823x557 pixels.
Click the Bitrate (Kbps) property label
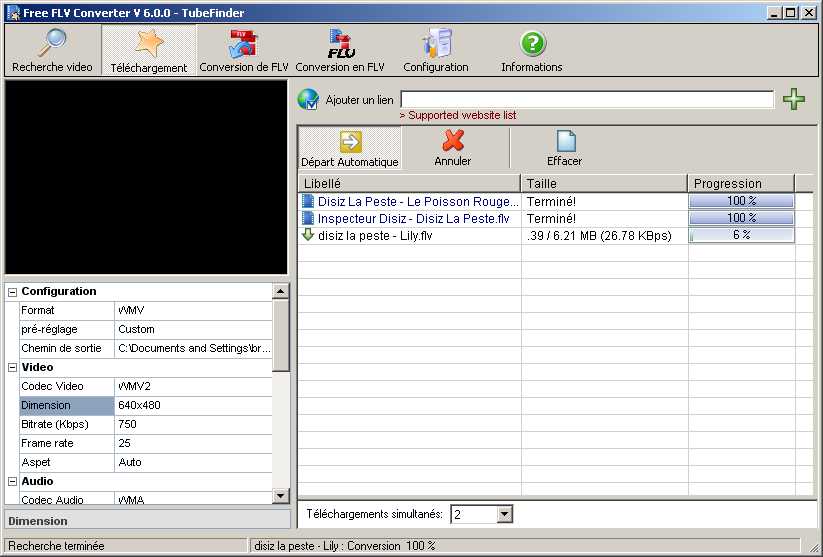click(x=67, y=424)
